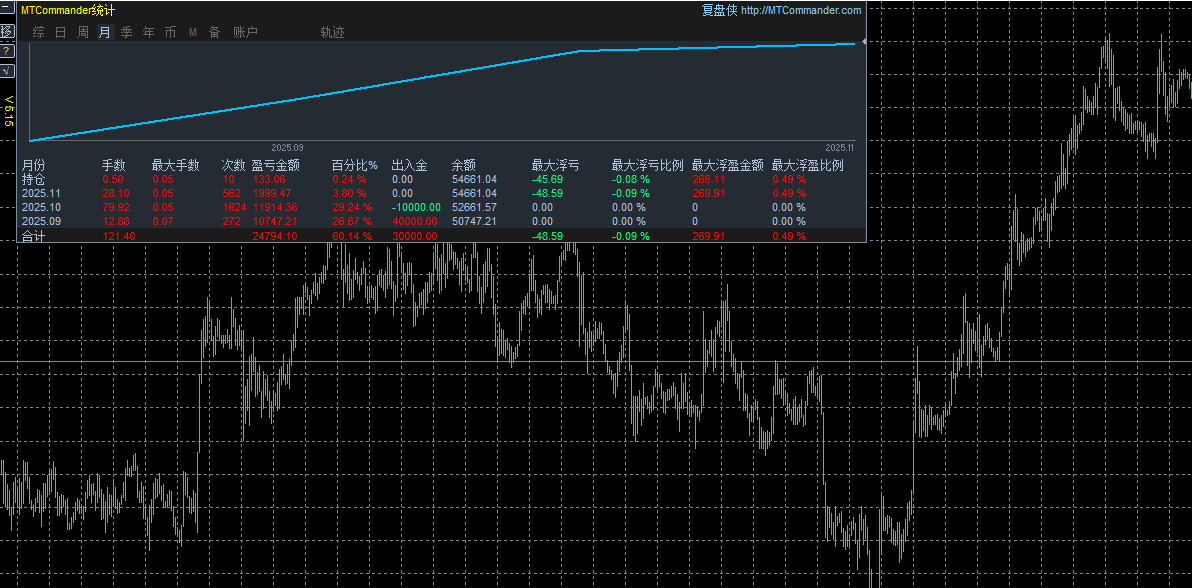This screenshot has width=1192, height=588.
Task: Click floating loss -45.69 in 持仓 row
Action: 547,180
